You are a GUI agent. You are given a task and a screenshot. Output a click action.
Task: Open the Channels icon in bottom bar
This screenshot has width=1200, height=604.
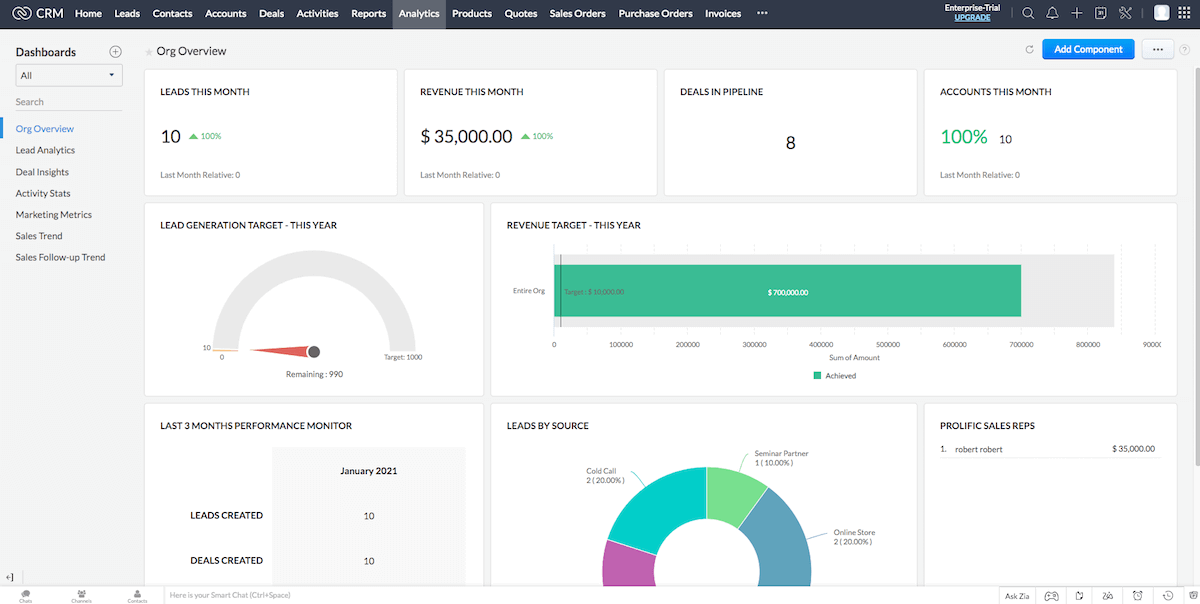coord(81,595)
